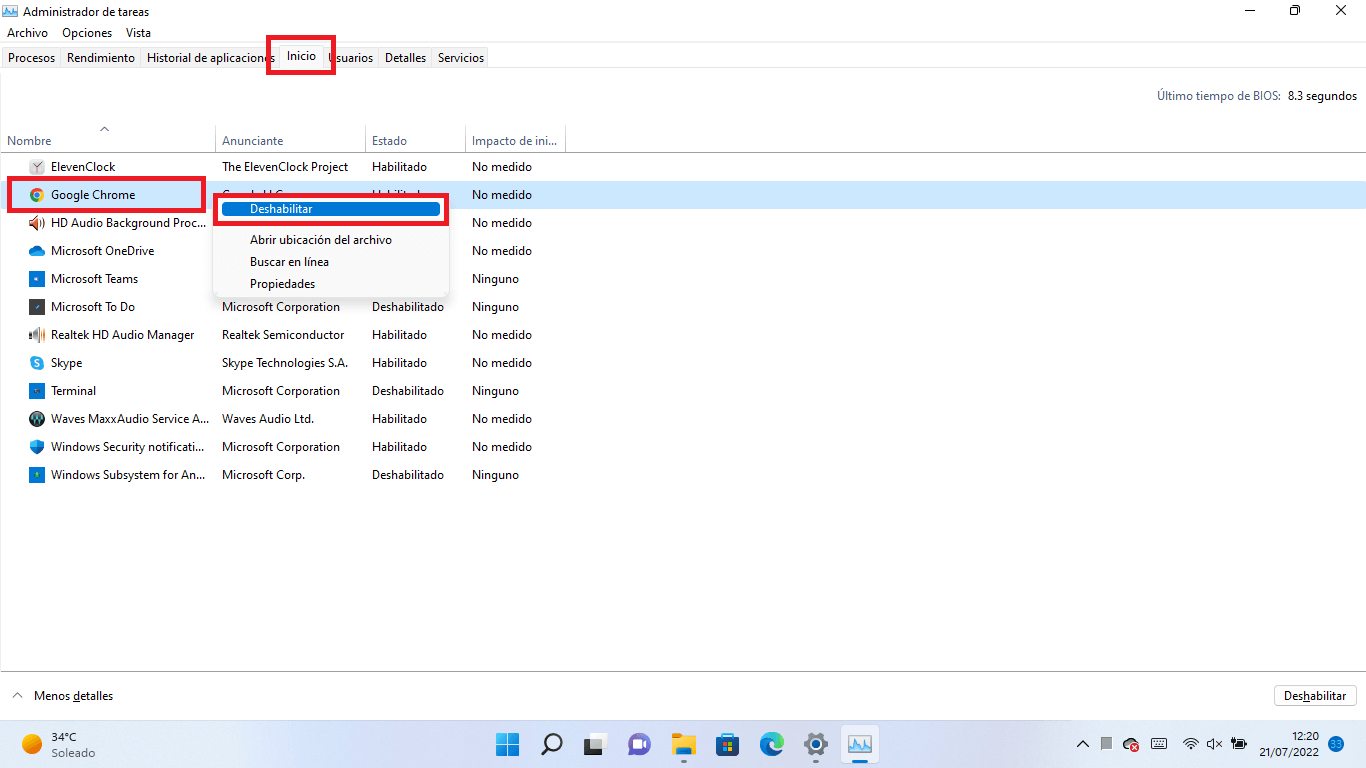Open Task View on the taskbar

coord(596,744)
